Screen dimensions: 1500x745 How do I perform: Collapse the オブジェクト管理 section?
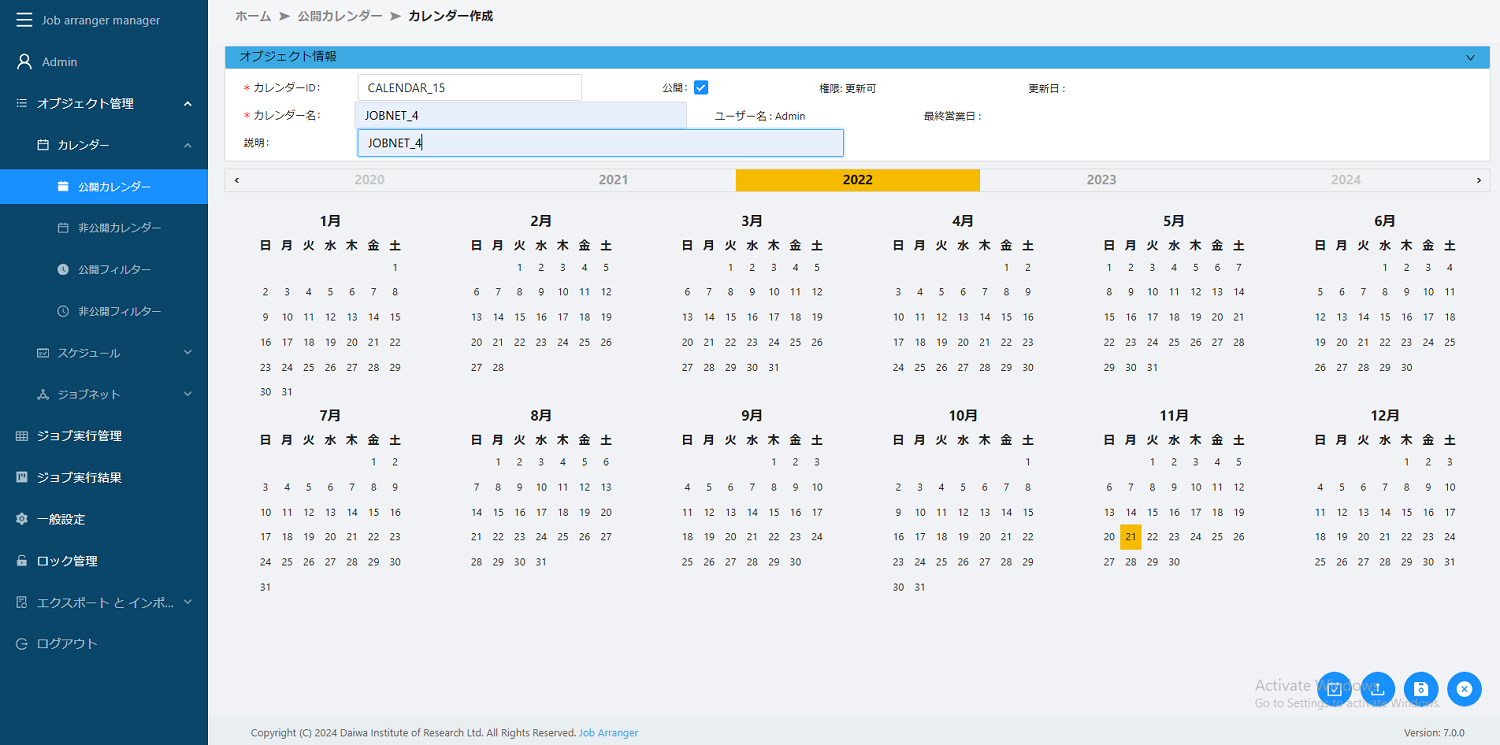click(187, 104)
